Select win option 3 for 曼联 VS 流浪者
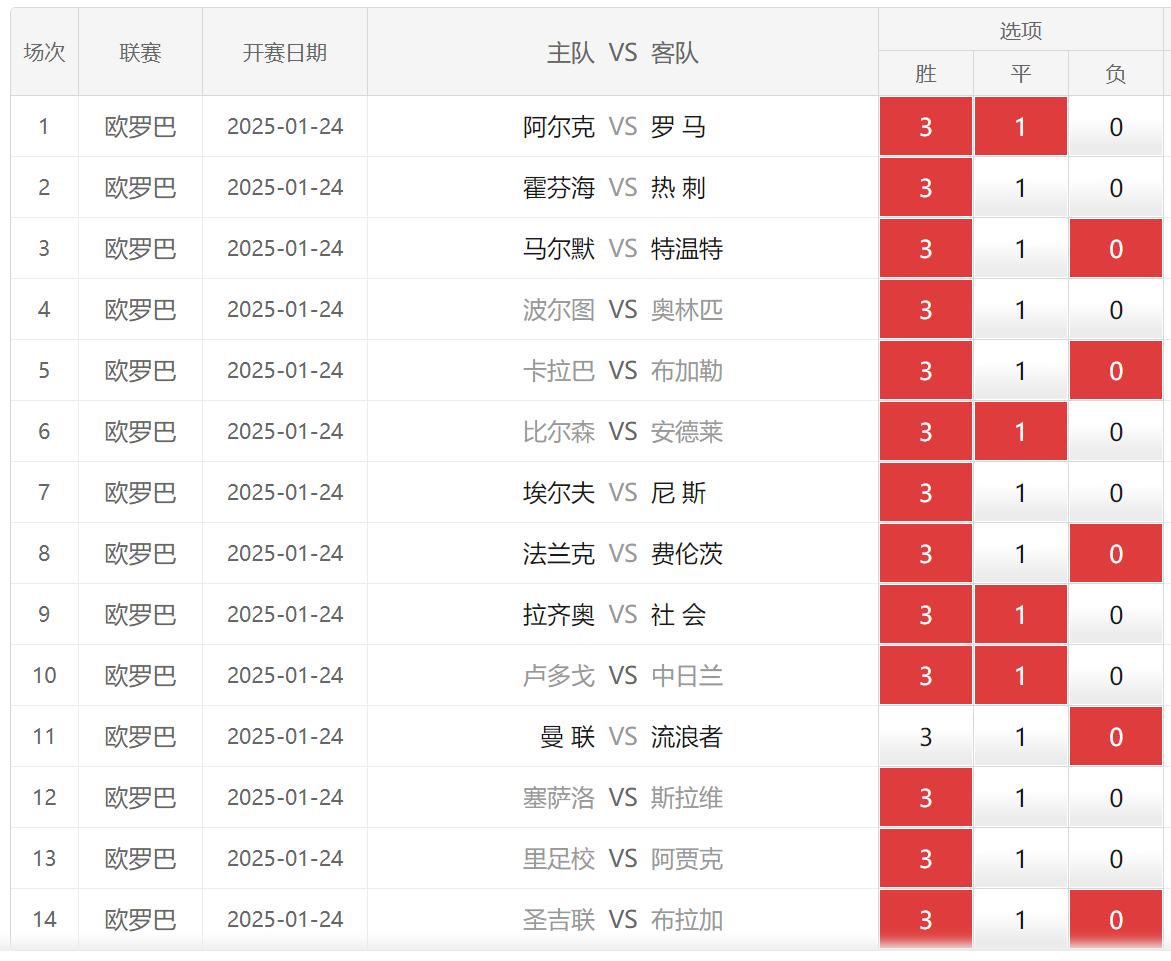 pyautogui.click(x=925, y=737)
